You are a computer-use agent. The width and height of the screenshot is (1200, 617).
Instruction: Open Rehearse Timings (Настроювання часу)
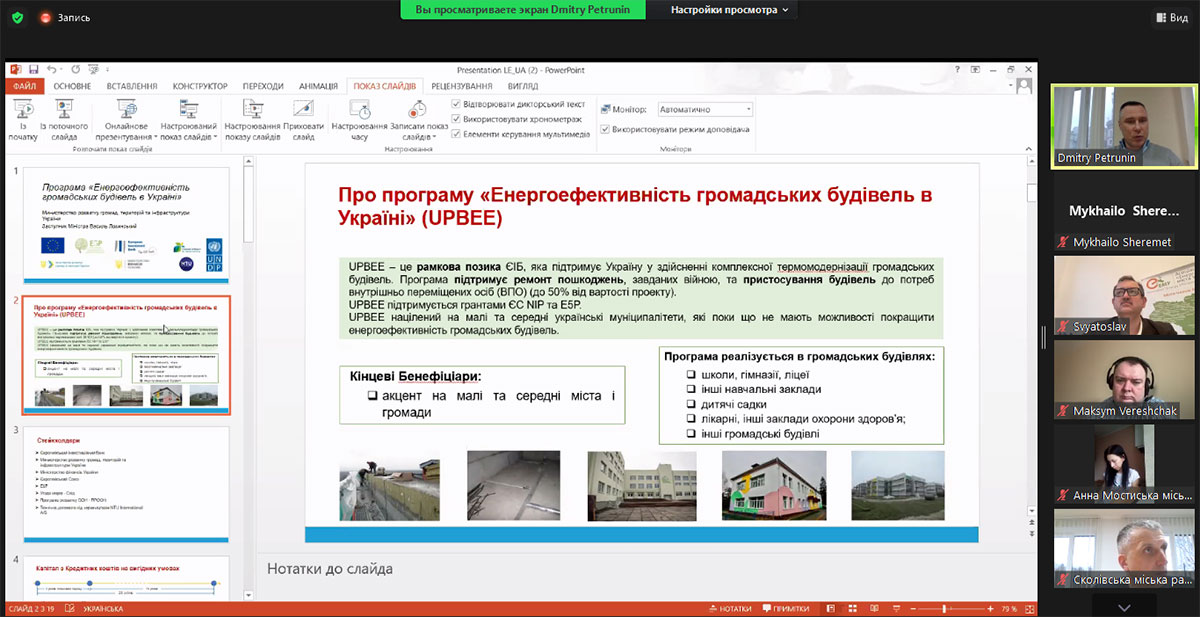(x=359, y=119)
